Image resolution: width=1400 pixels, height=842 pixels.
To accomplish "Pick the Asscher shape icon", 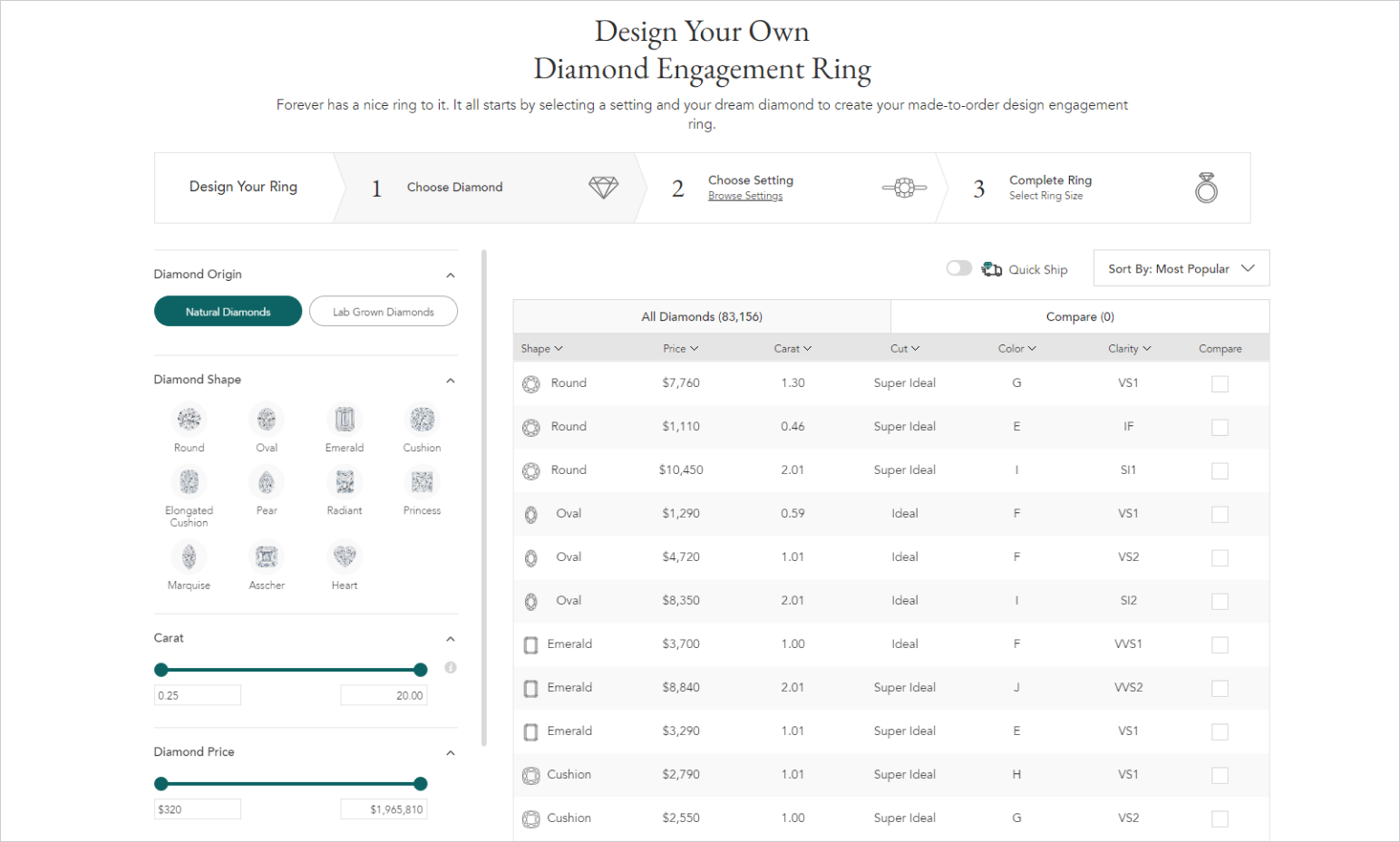I will 267,556.
